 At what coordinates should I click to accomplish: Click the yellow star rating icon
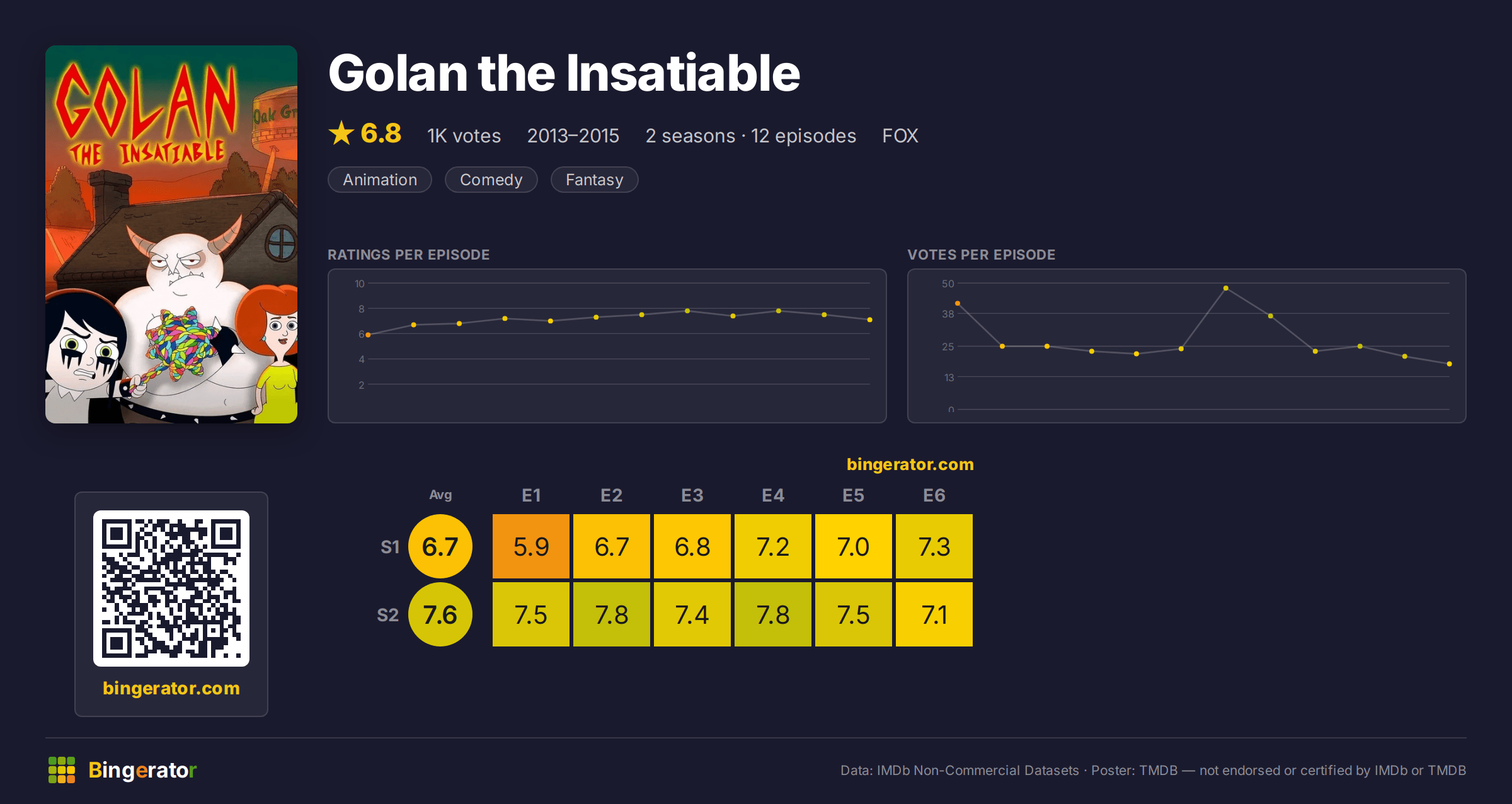(x=341, y=133)
